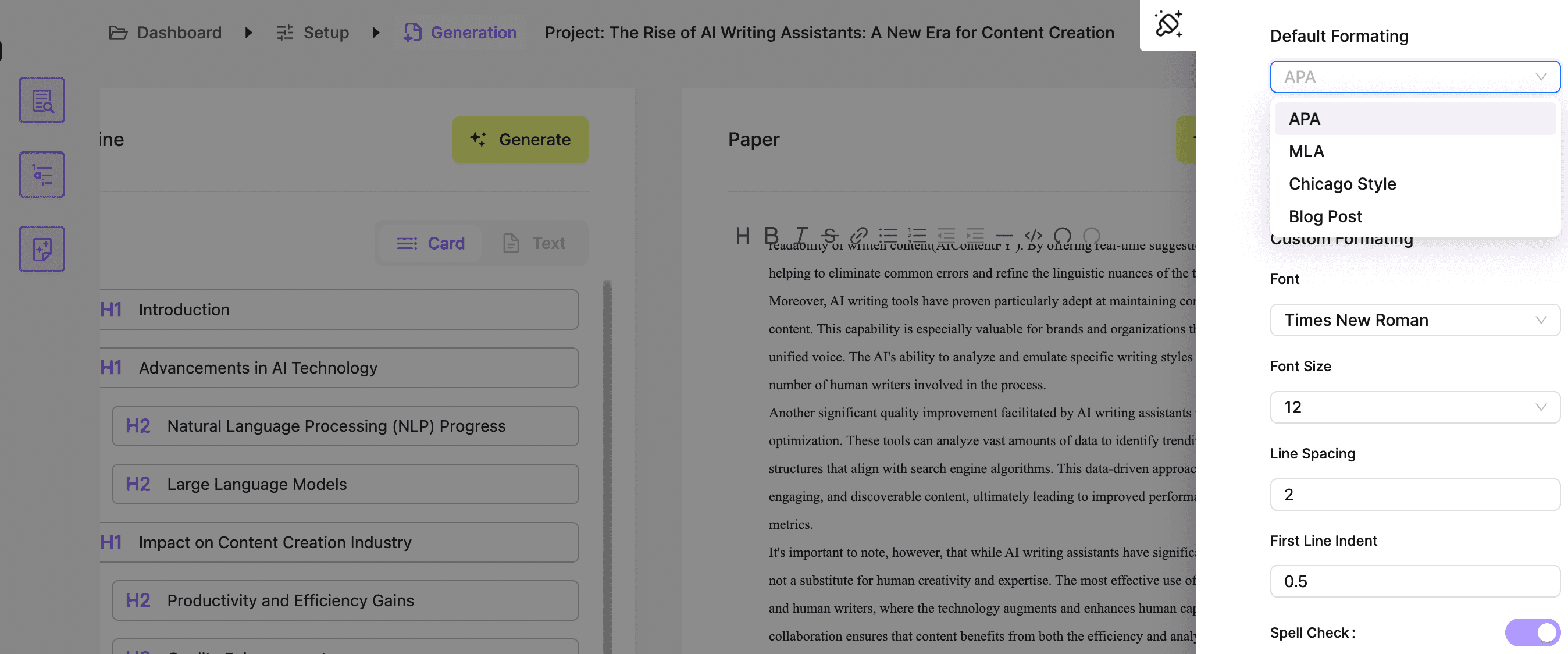1568x654 pixels.
Task: Apply strikethrough formatting in toolbar
Action: pyautogui.click(x=829, y=236)
